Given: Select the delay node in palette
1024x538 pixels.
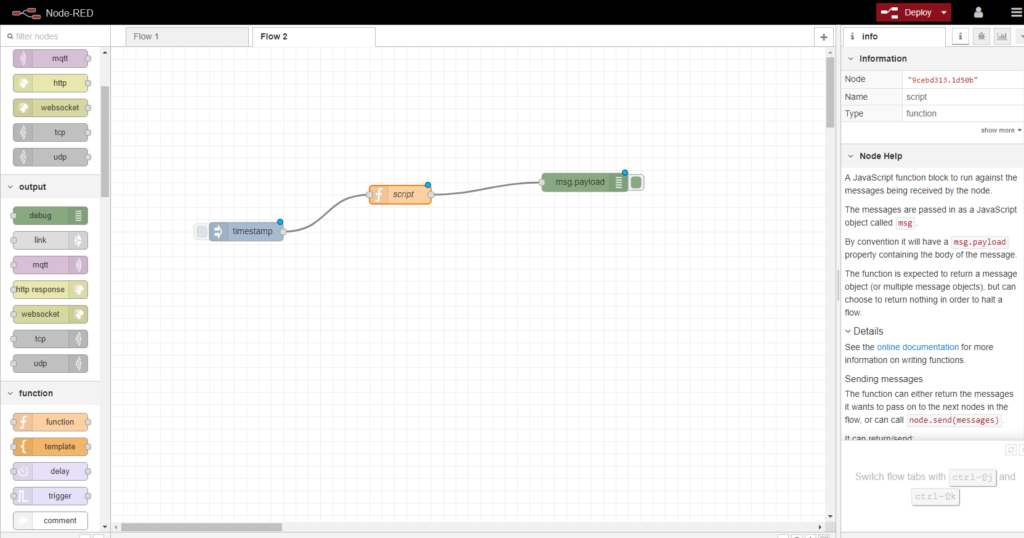Looking at the screenshot, I should tap(51, 471).
